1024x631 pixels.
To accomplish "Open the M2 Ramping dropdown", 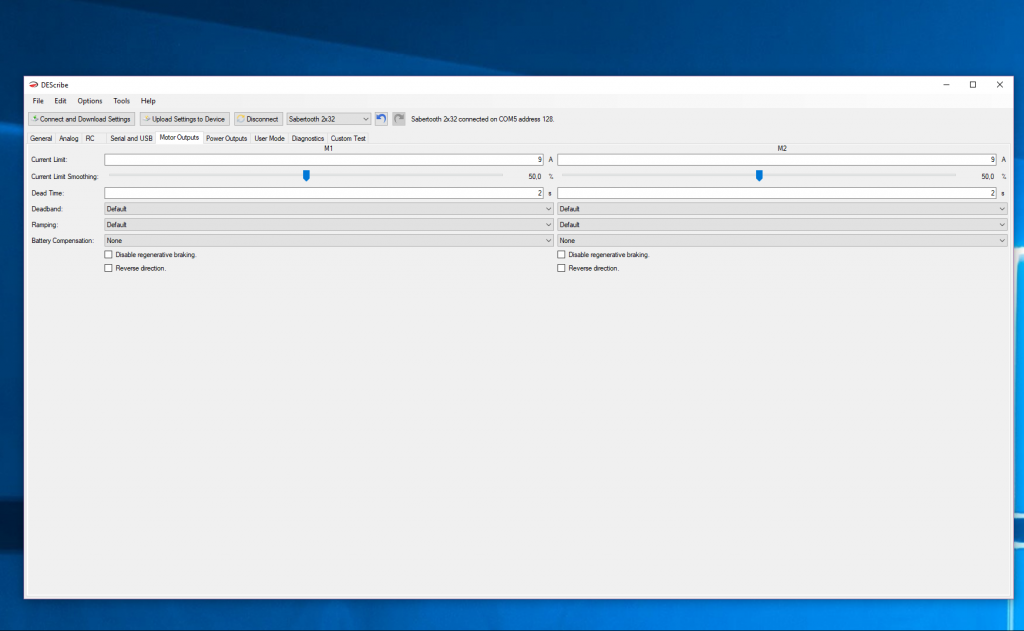I will 782,225.
